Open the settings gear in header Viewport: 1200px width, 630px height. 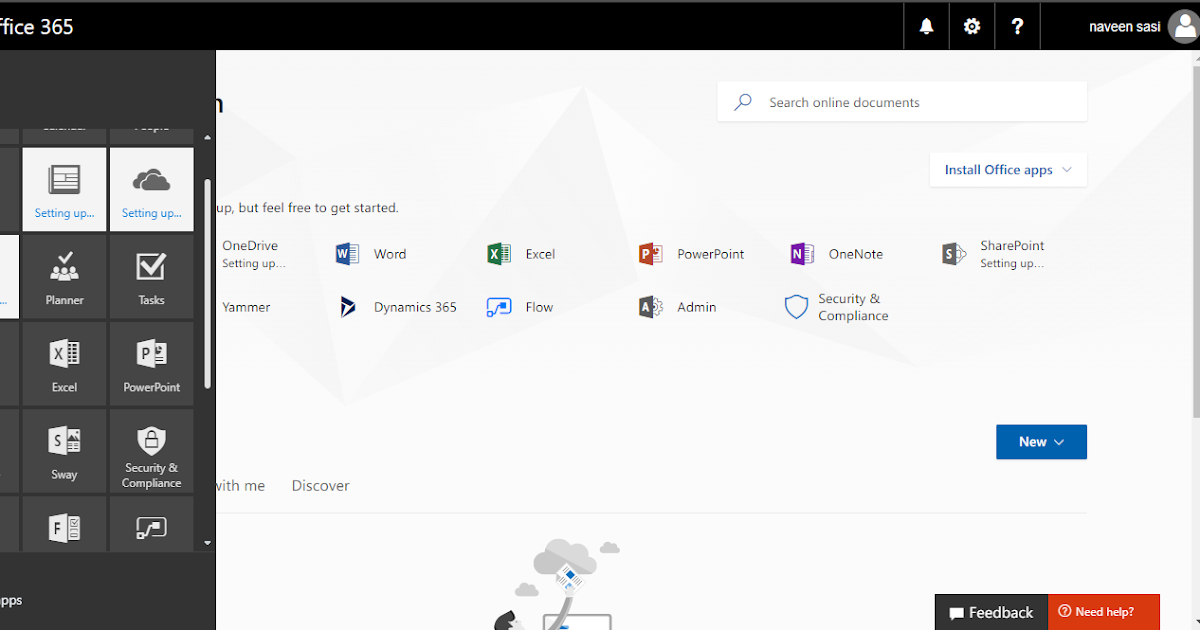(x=972, y=26)
